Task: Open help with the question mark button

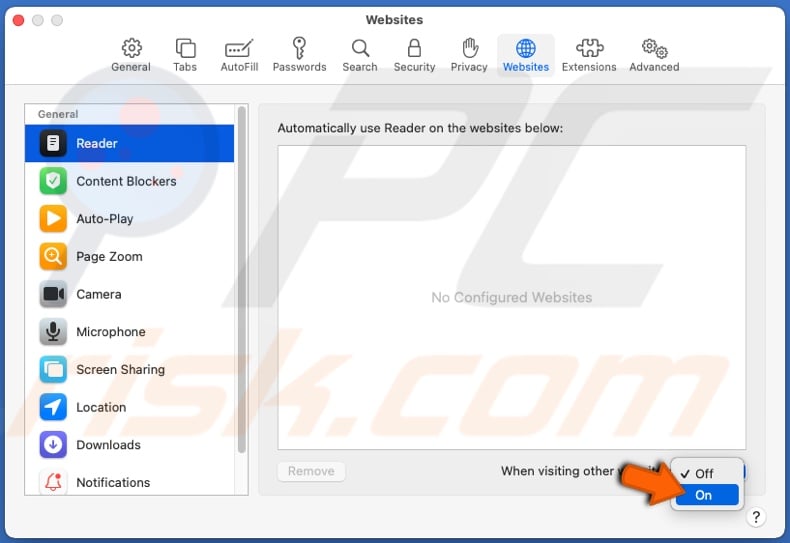Action: point(756,517)
